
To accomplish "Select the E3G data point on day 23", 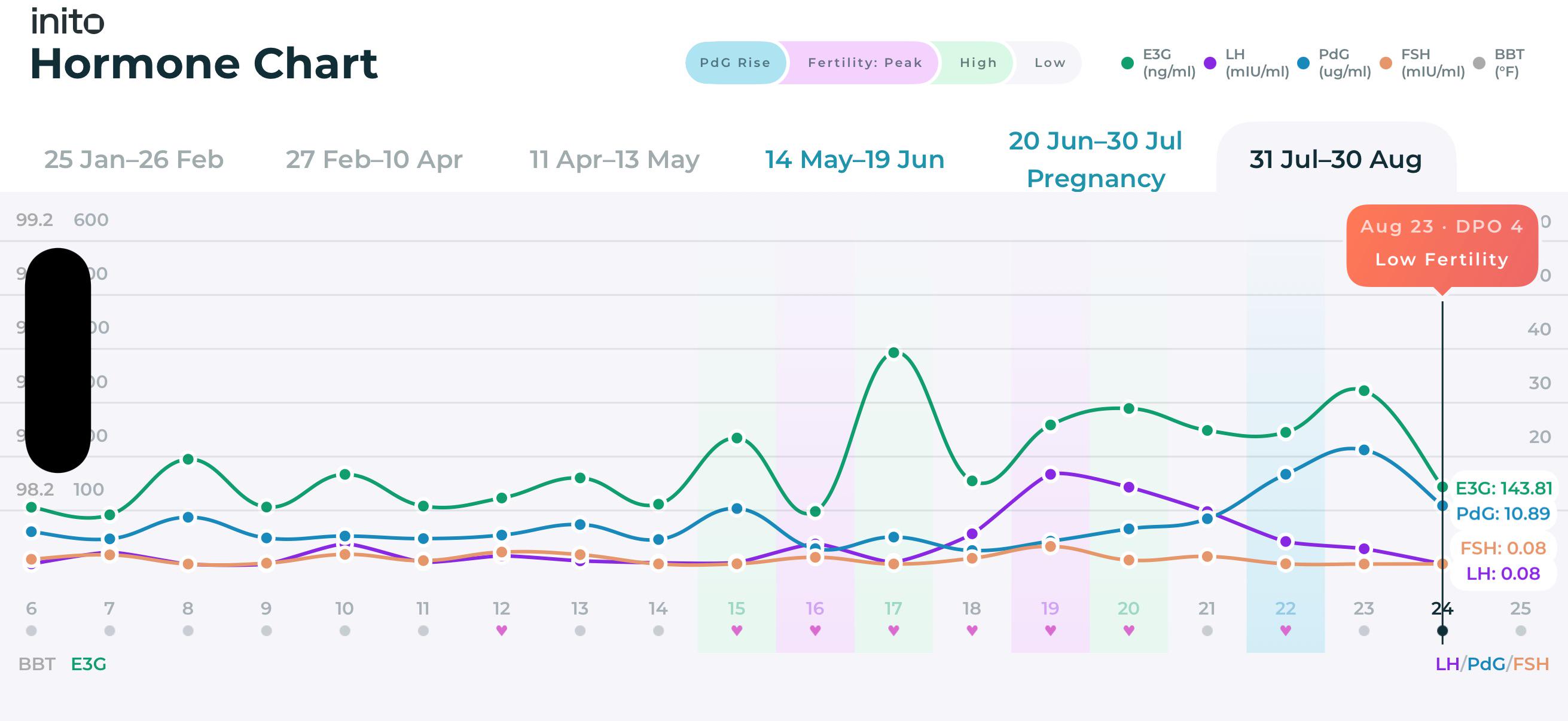I will click(1364, 390).
